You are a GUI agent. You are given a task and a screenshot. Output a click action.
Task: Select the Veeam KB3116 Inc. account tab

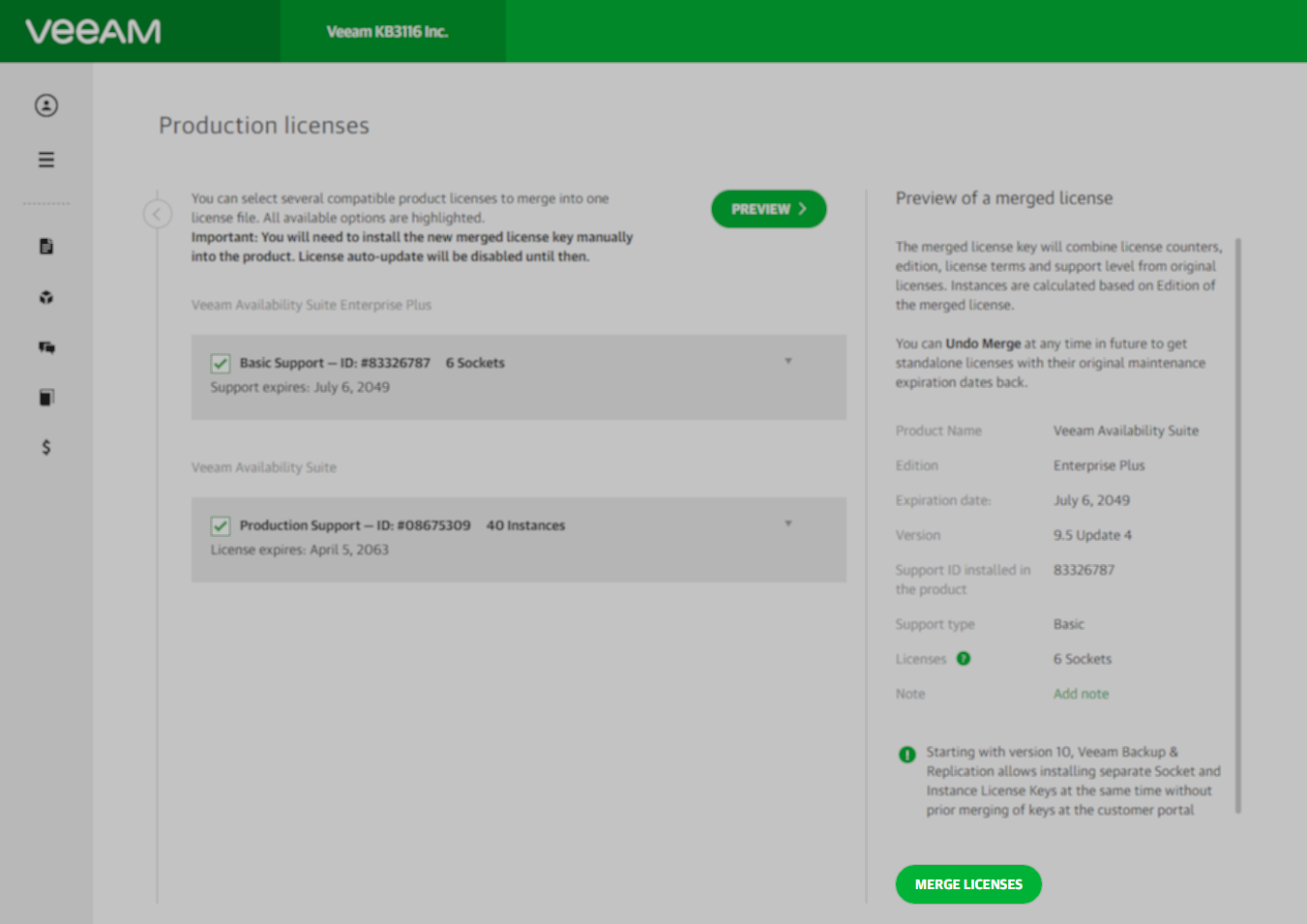point(393,32)
